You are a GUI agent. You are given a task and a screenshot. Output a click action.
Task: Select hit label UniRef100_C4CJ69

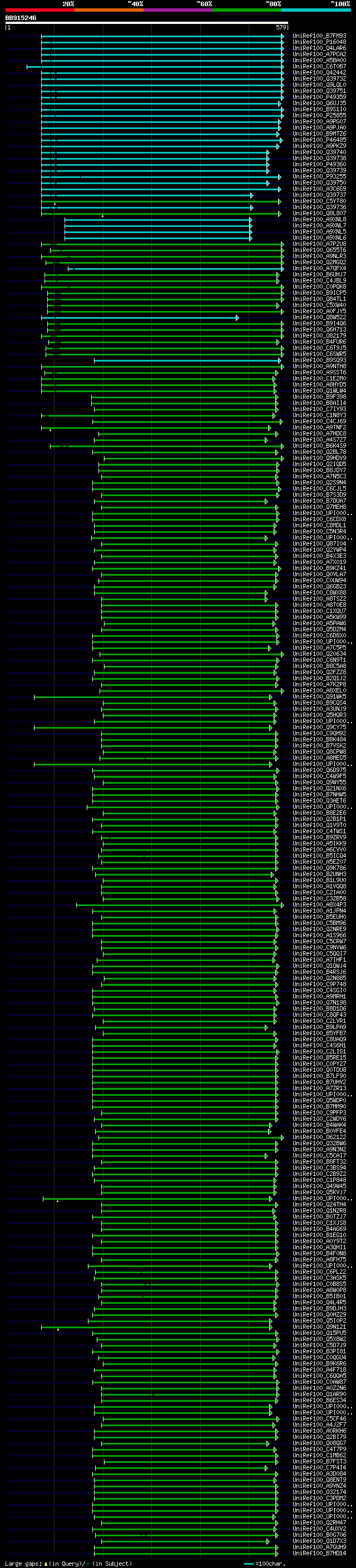pos(319,421)
